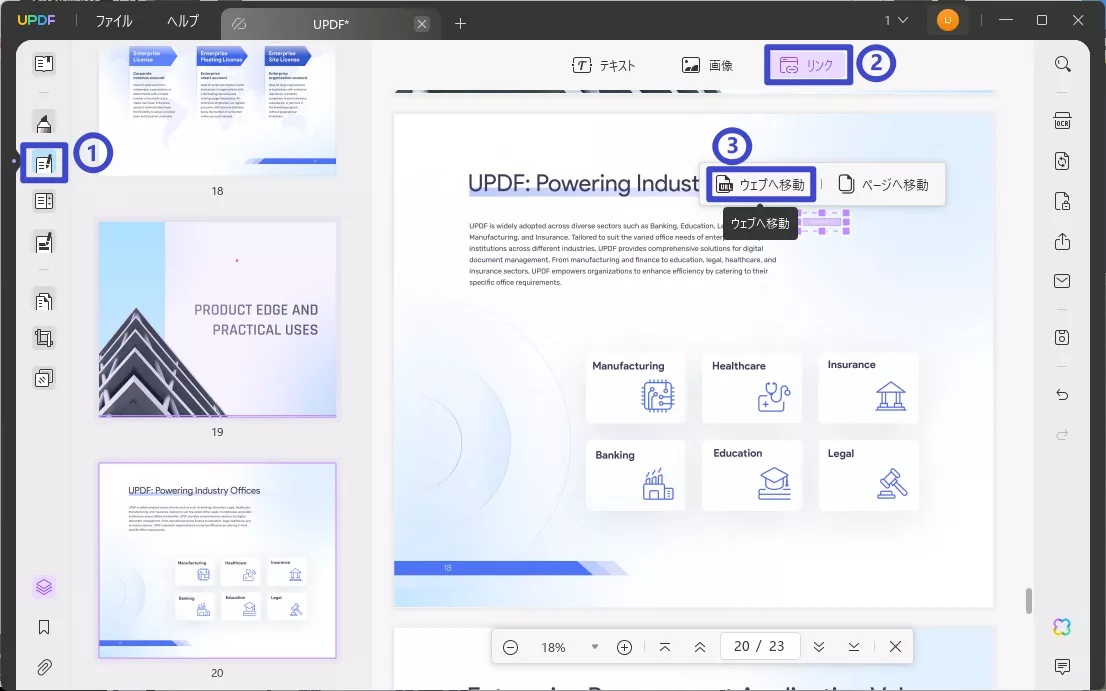Jump to the last page
Image resolution: width=1106 pixels, height=691 pixels.
[x=853, y=647]
